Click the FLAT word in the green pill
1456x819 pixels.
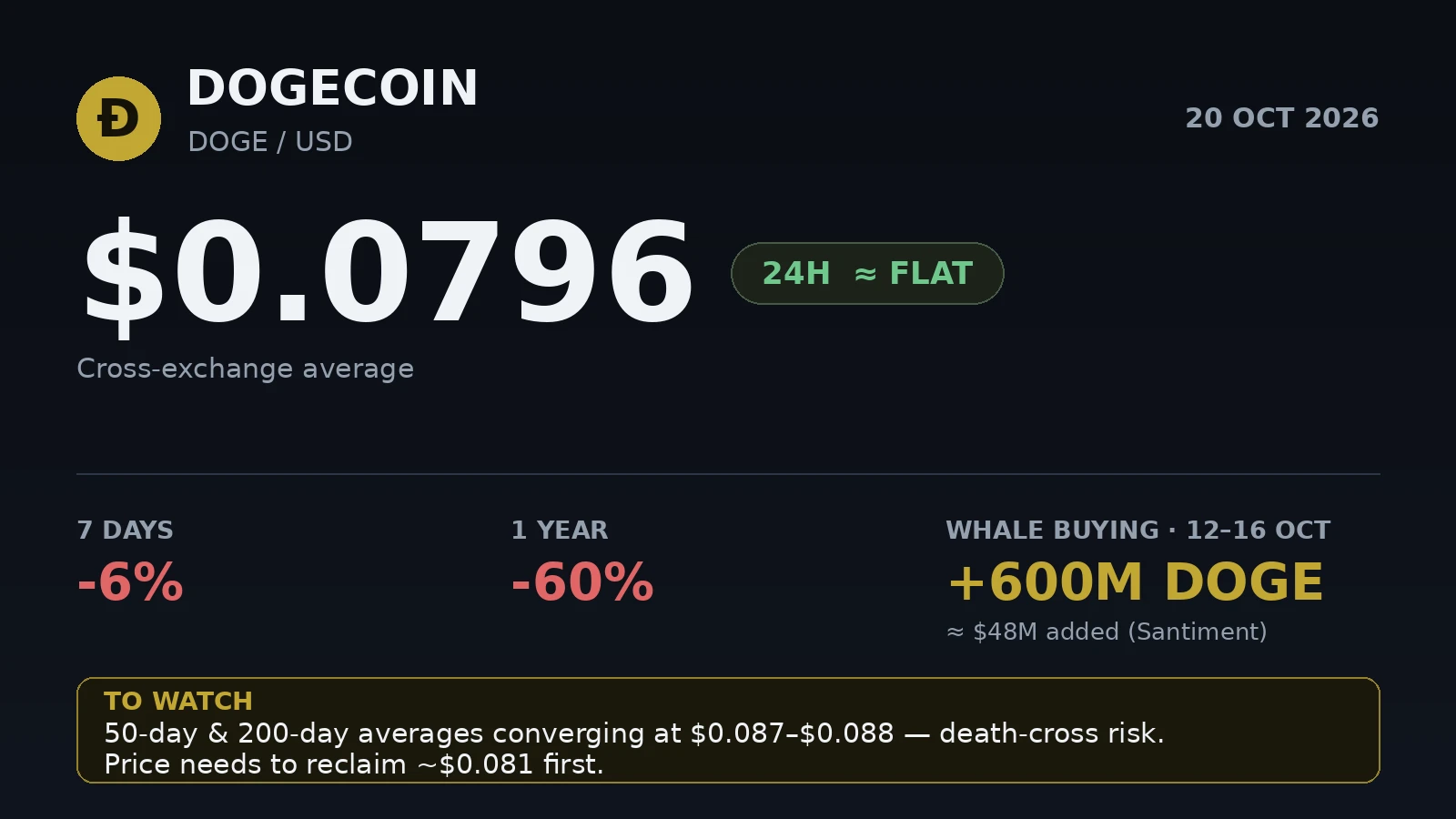[x=931, y=273]
